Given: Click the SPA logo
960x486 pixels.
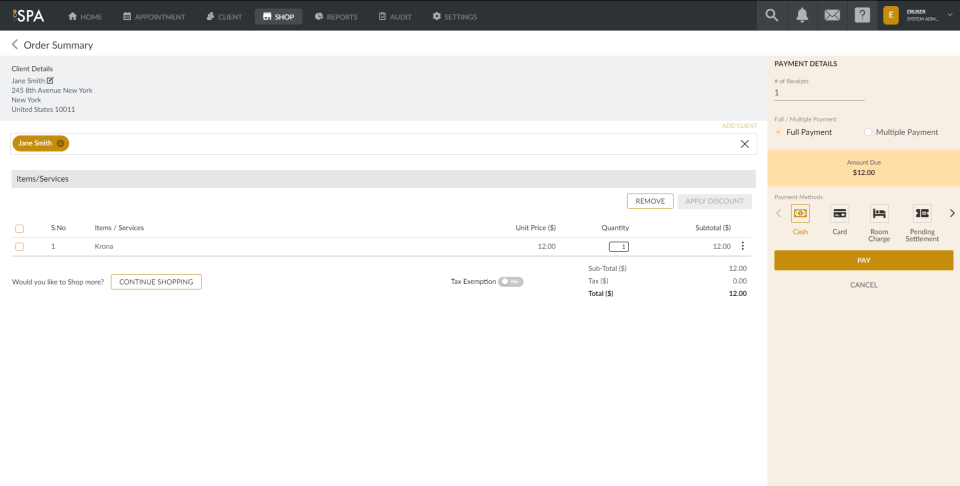Looking at the screenshot, I should pyautogui.click(x=28, y=15).
